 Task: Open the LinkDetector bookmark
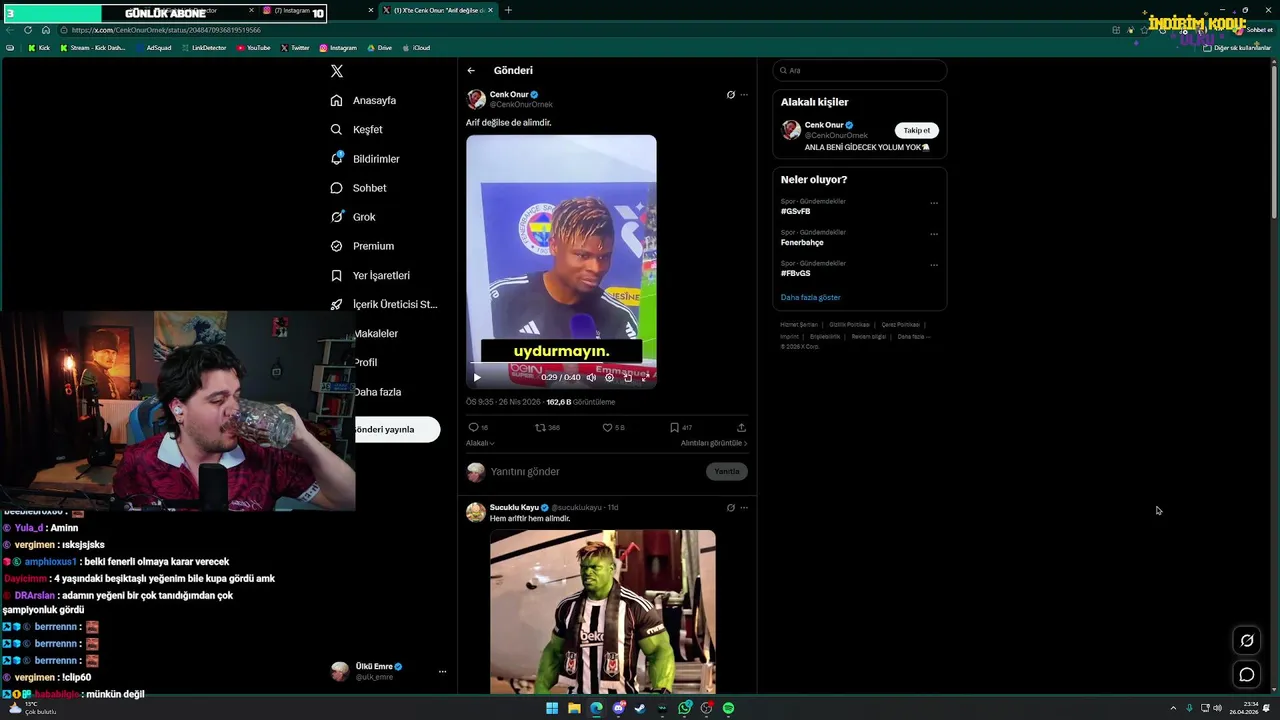204,48
